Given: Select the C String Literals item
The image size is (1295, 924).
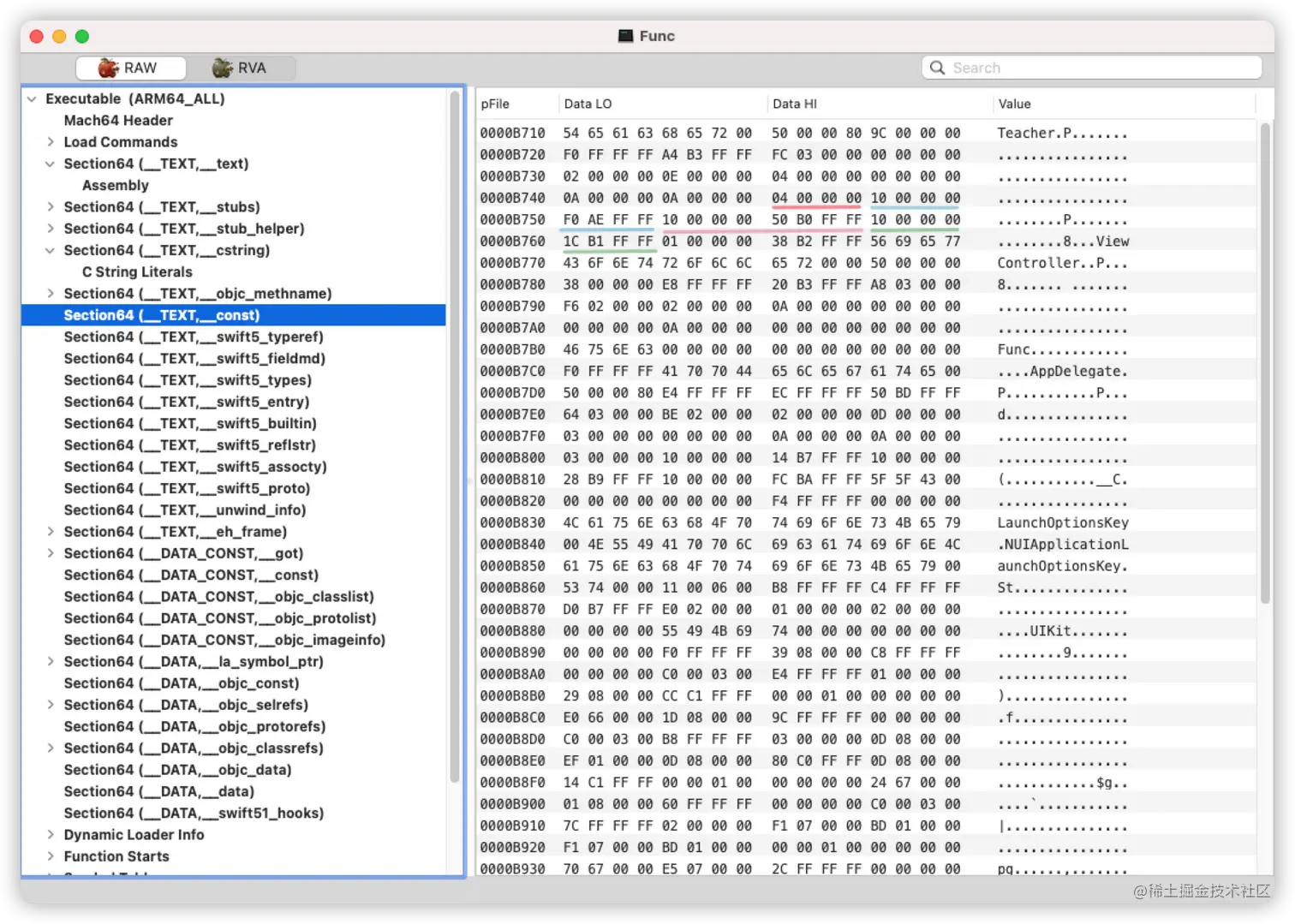Looking at the screenshot, I should (137, 272).
